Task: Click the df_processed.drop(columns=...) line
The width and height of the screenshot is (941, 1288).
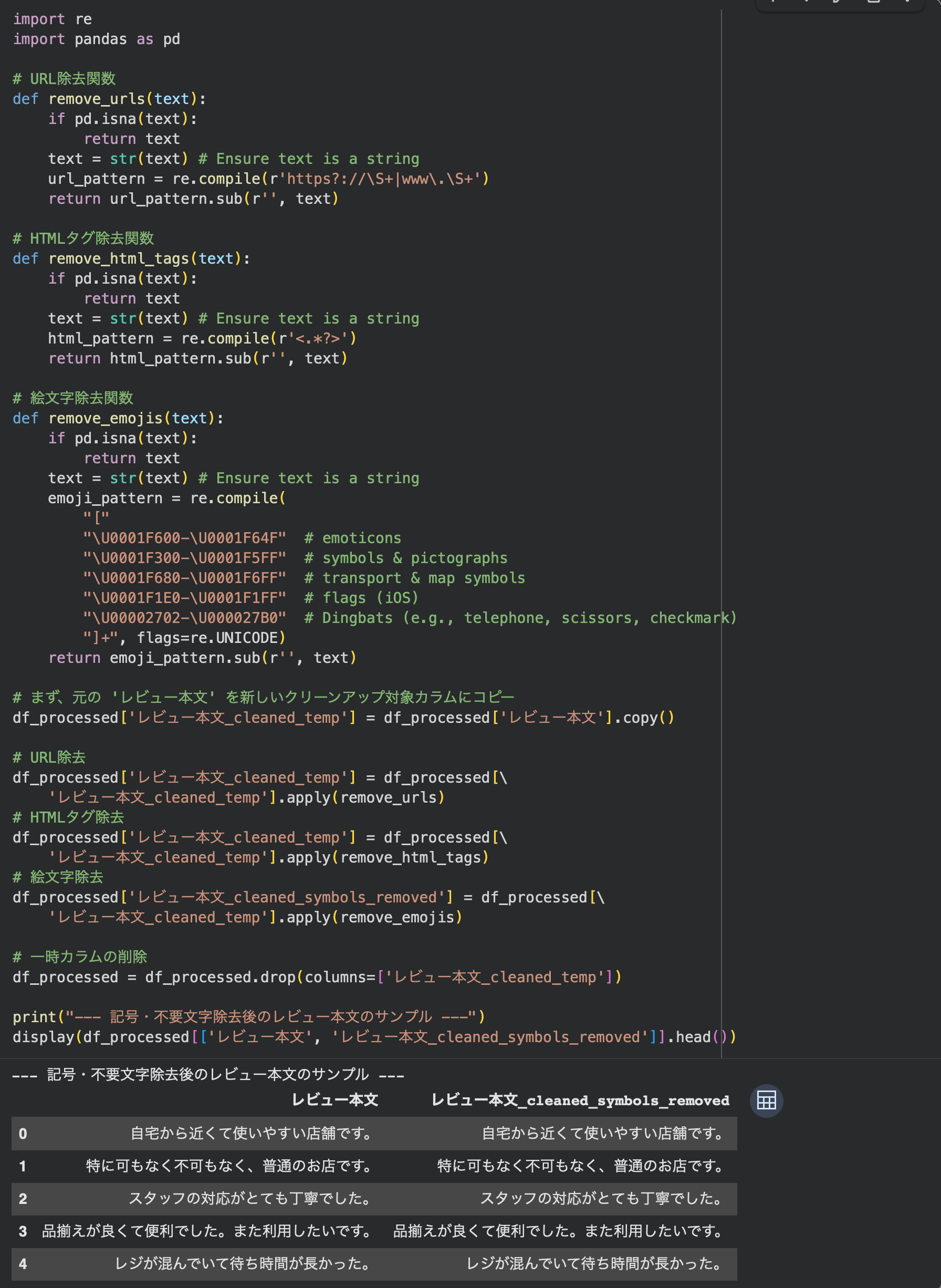Action: (317, 977)
